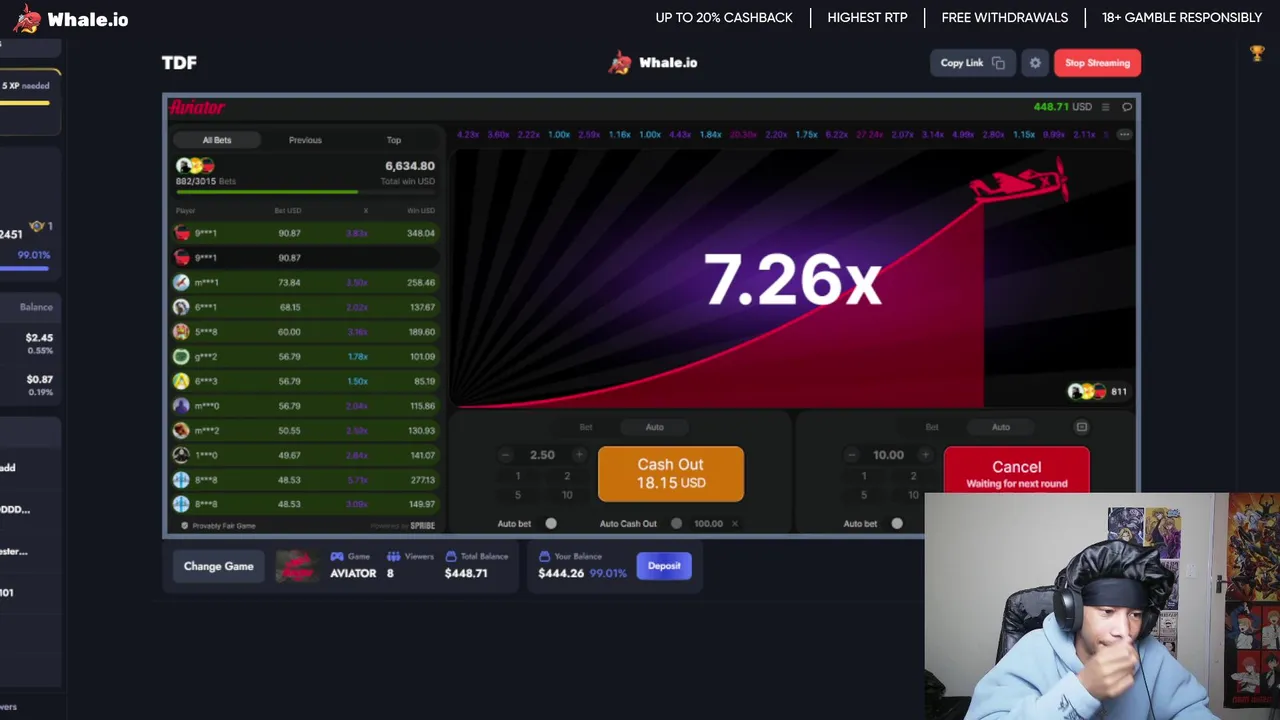Decrease the 2.50 bet with minus button
1280x720 pixels.
click(x=505, y=455)
